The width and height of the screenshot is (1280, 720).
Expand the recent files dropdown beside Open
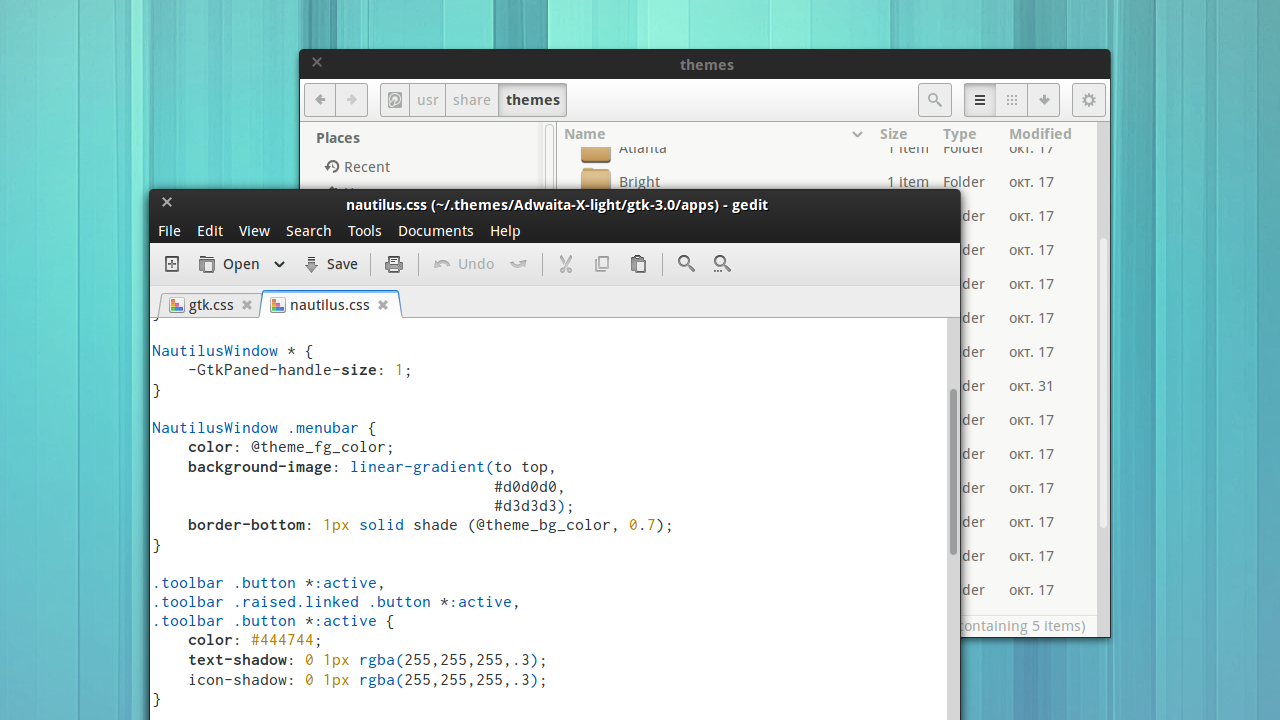pos(279,264)
